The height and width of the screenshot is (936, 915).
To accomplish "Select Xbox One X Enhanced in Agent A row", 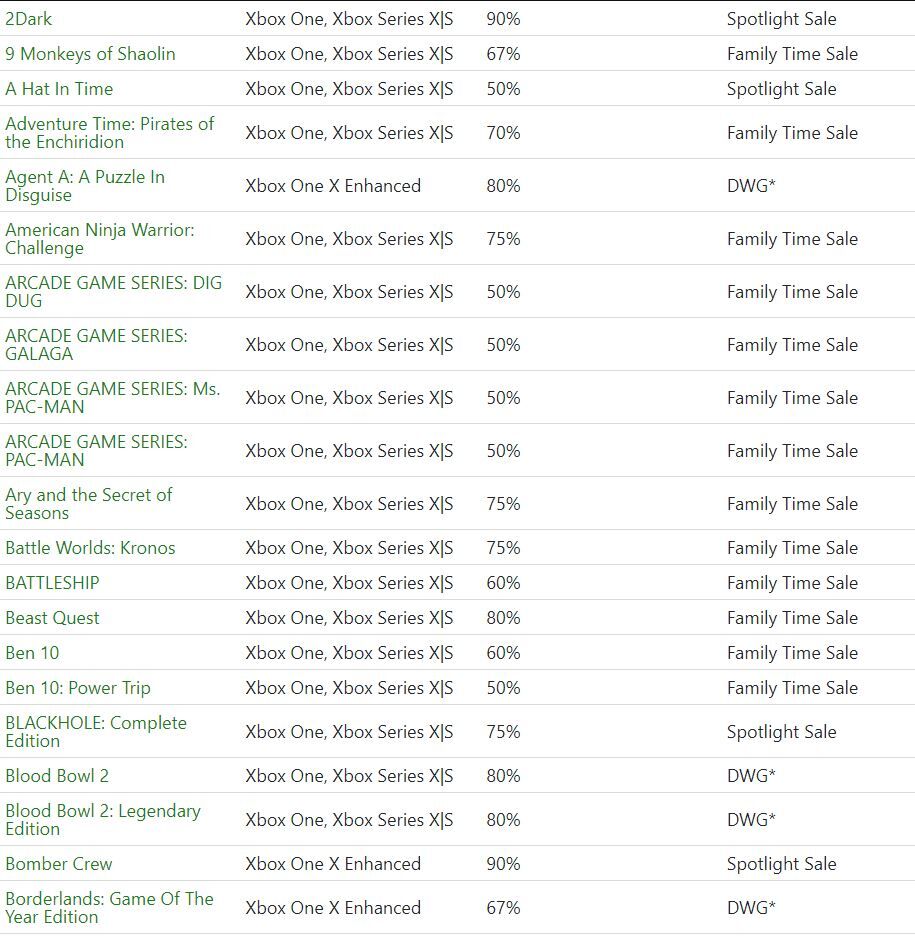I will click(x=333, y=186).
